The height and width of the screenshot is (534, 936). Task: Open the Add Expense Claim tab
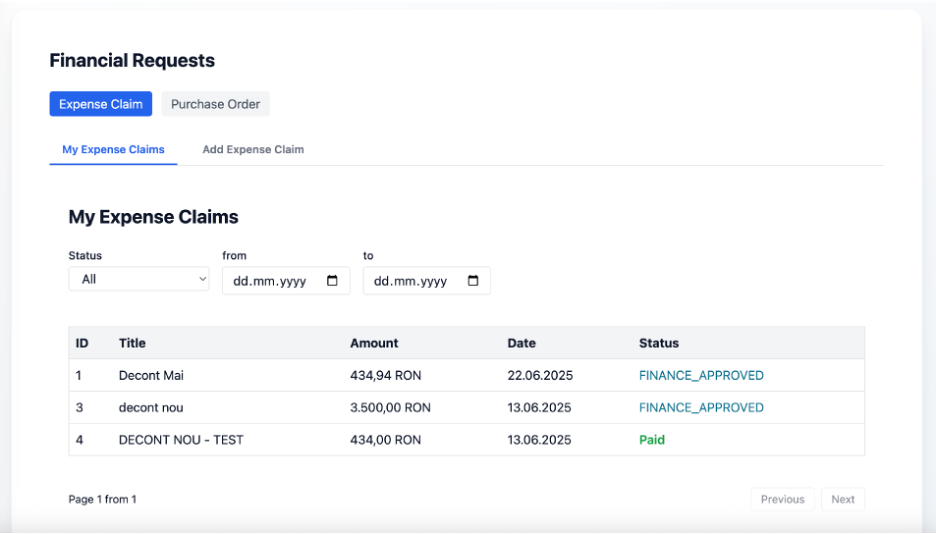[x=253, y=149]
